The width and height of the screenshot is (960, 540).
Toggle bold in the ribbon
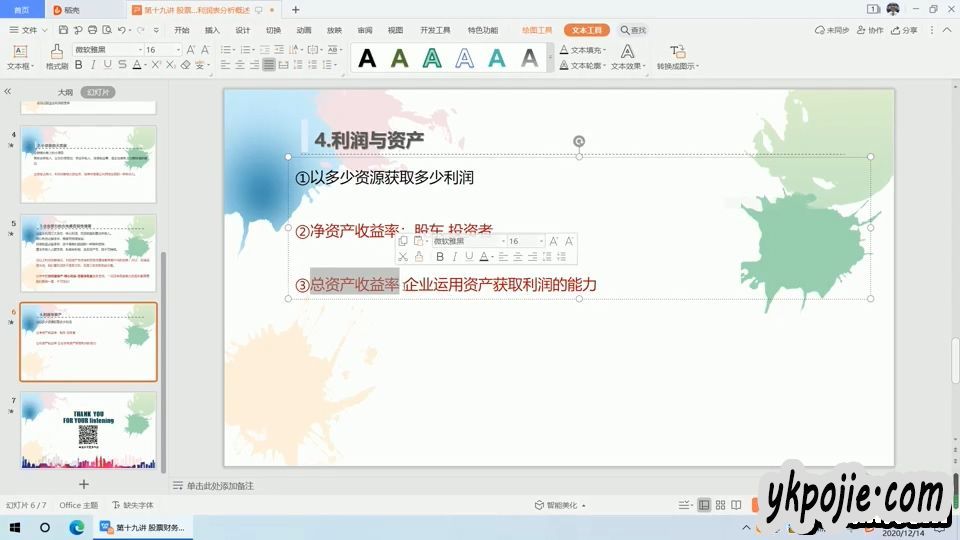coord(79,65)
